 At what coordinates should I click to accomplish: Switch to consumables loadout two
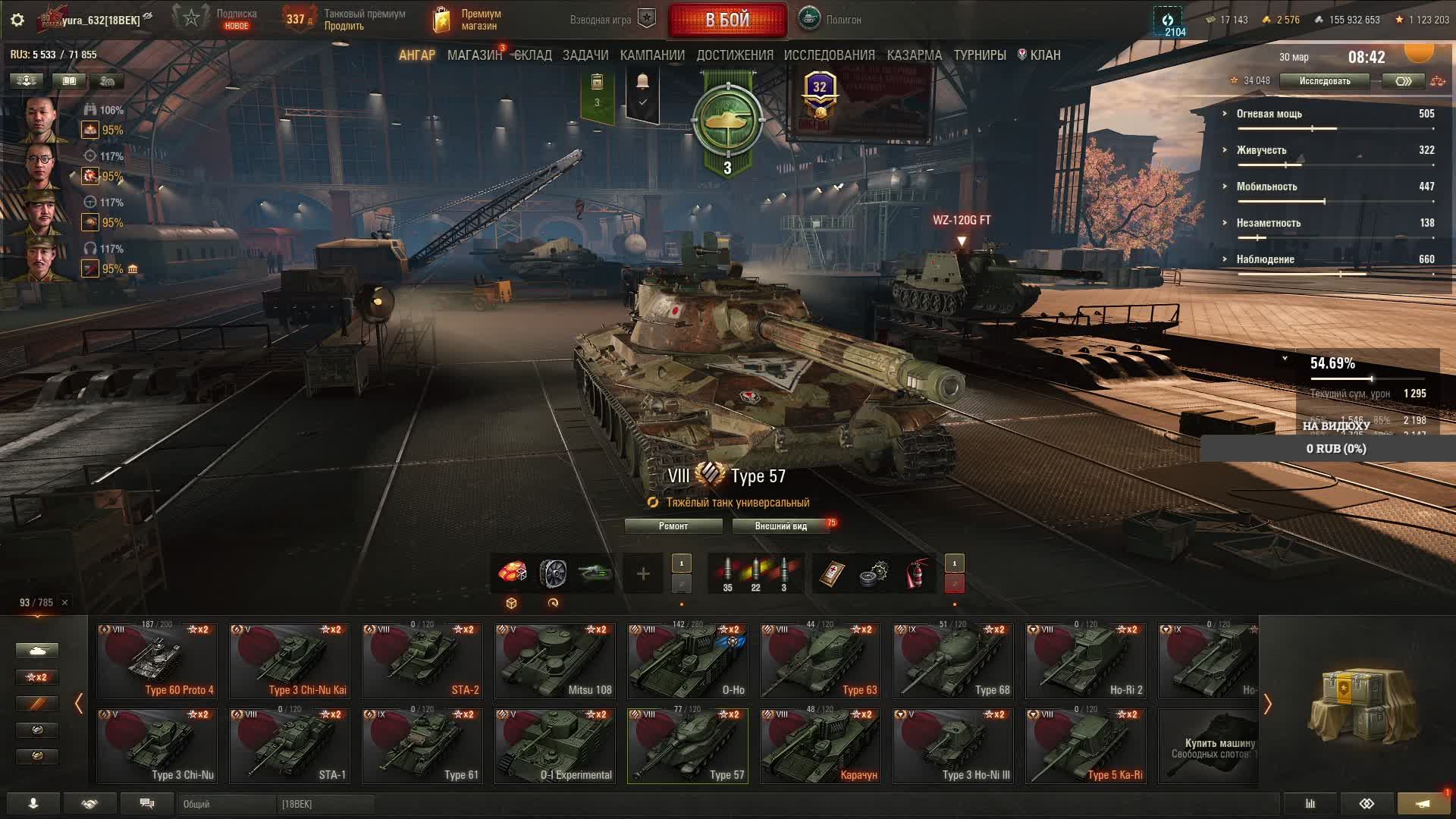point(954,583)
